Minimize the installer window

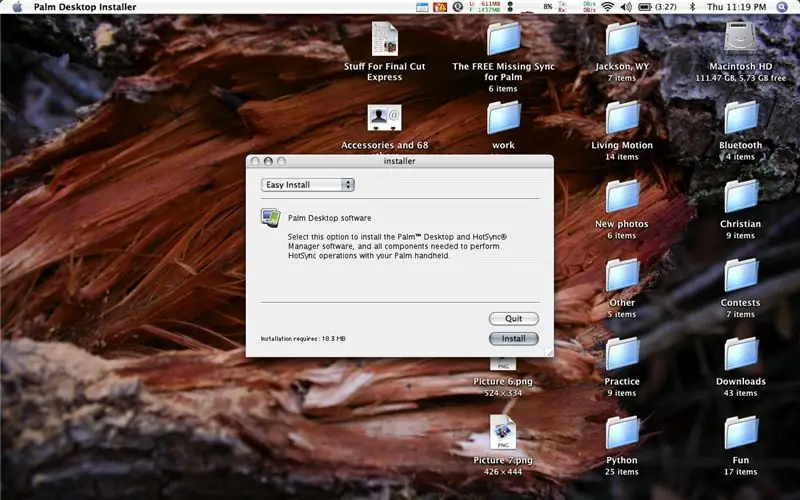pos(268,161)
